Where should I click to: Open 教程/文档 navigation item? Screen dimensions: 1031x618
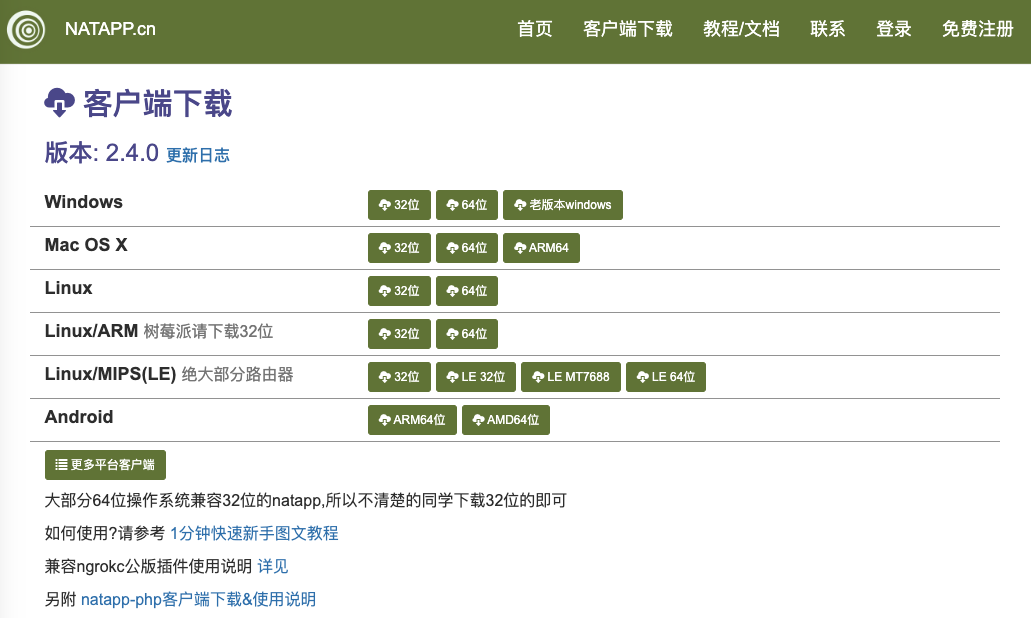[741, 29]
